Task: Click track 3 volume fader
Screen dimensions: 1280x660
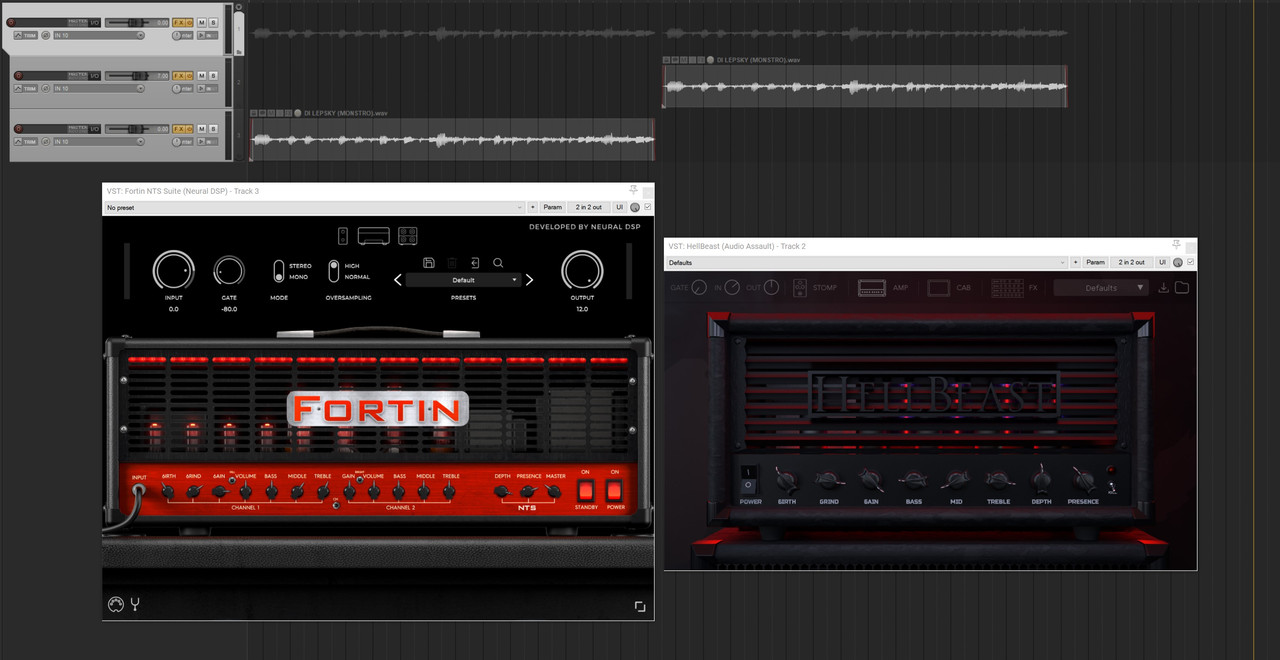Action: [137, 129]
